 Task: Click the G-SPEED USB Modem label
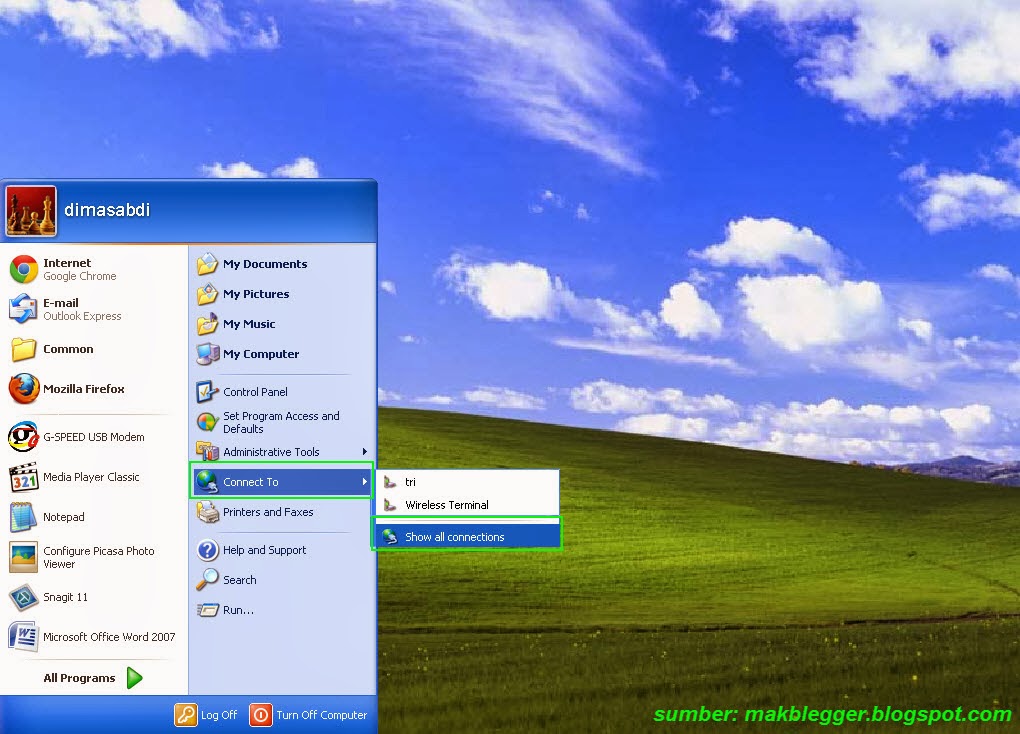click(94, 437)
